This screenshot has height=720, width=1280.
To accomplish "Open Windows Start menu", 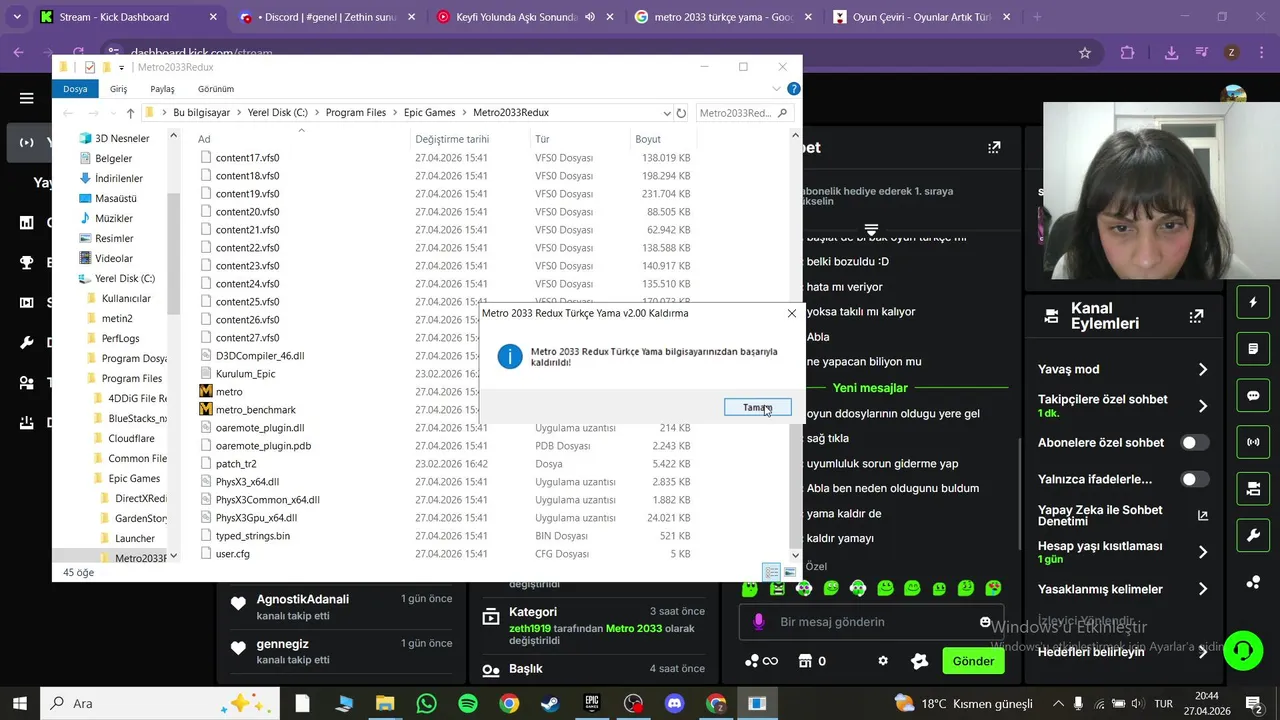I will point(20,703).
